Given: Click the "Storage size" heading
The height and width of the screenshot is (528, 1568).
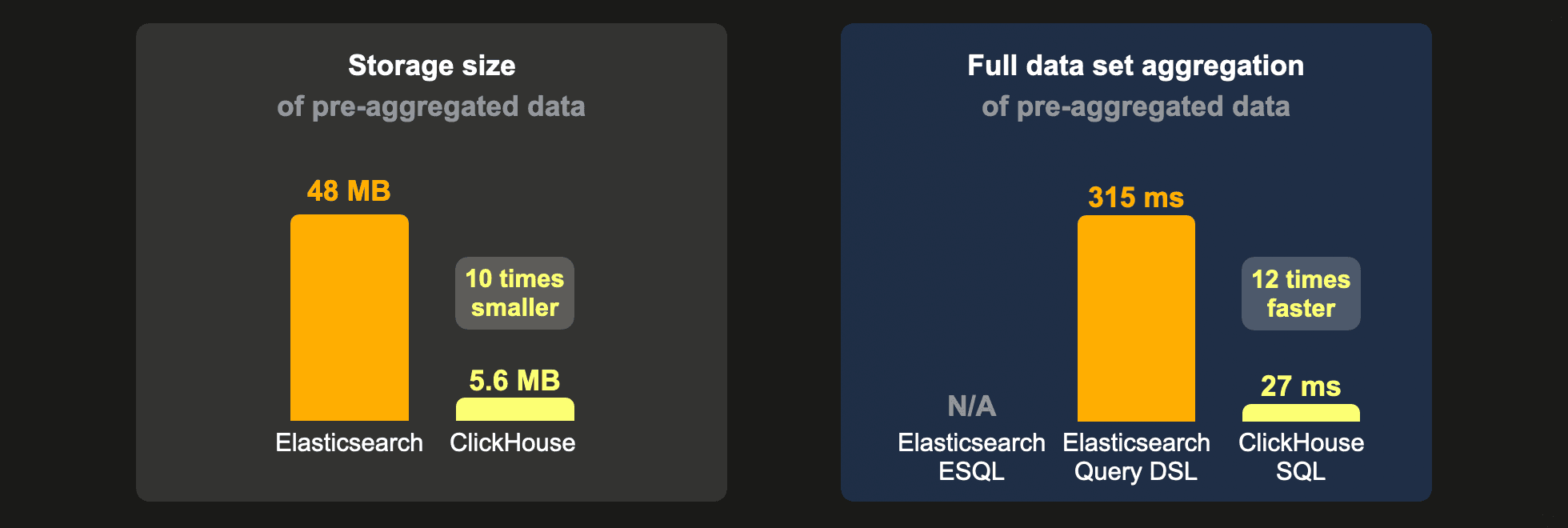Looking at the screenshot, I should coord(431,66).
